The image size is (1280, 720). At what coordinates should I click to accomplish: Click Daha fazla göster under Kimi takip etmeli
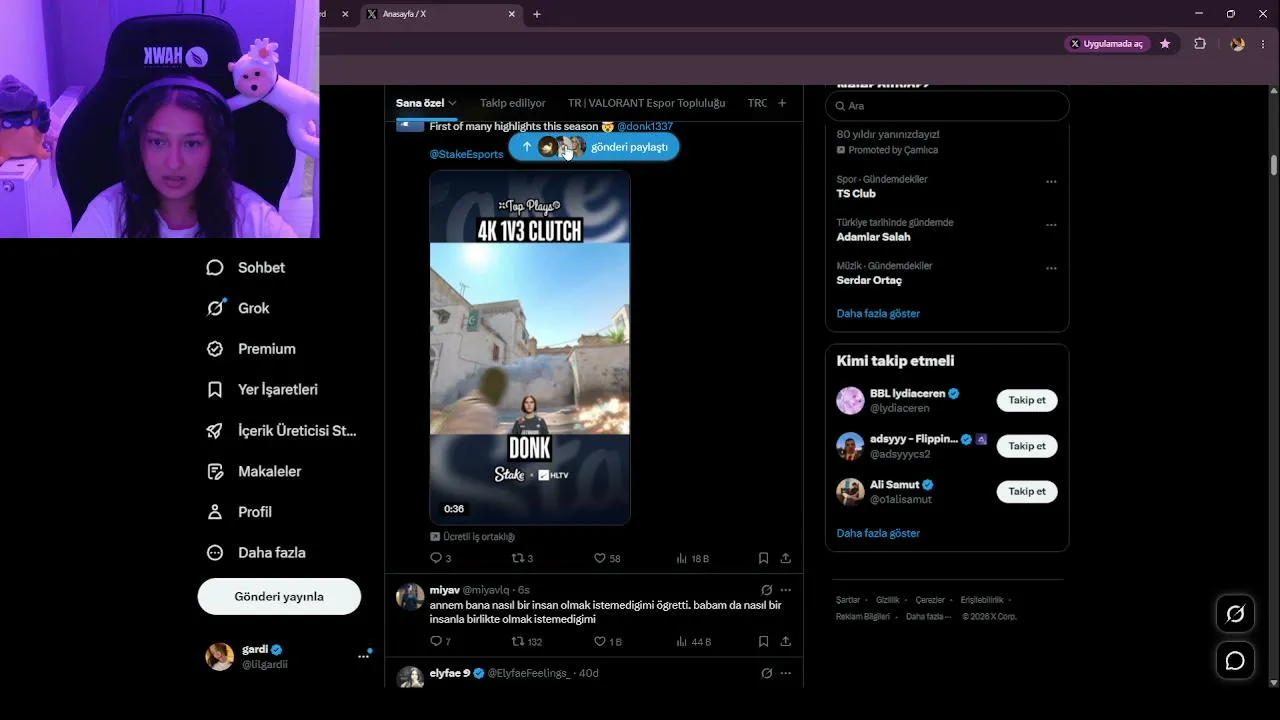click(x=878, y=533)
